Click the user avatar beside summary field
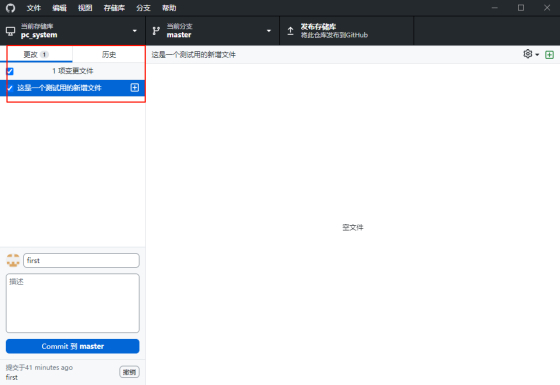 [13, 260]
